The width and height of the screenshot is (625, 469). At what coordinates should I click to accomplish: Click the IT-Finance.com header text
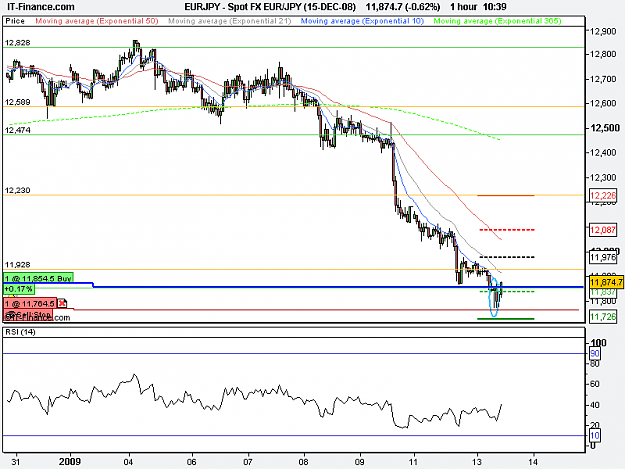pyautogui.click(x=41, y=7)
